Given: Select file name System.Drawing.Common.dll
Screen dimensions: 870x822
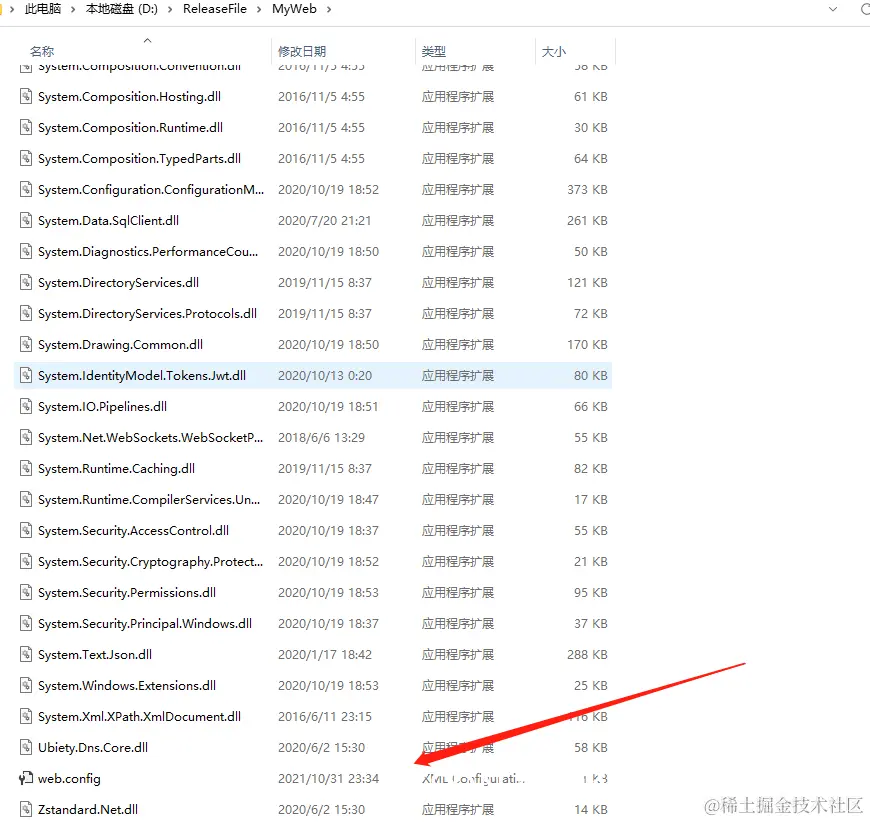Looking at the screenshot, I should click(120, 345).
